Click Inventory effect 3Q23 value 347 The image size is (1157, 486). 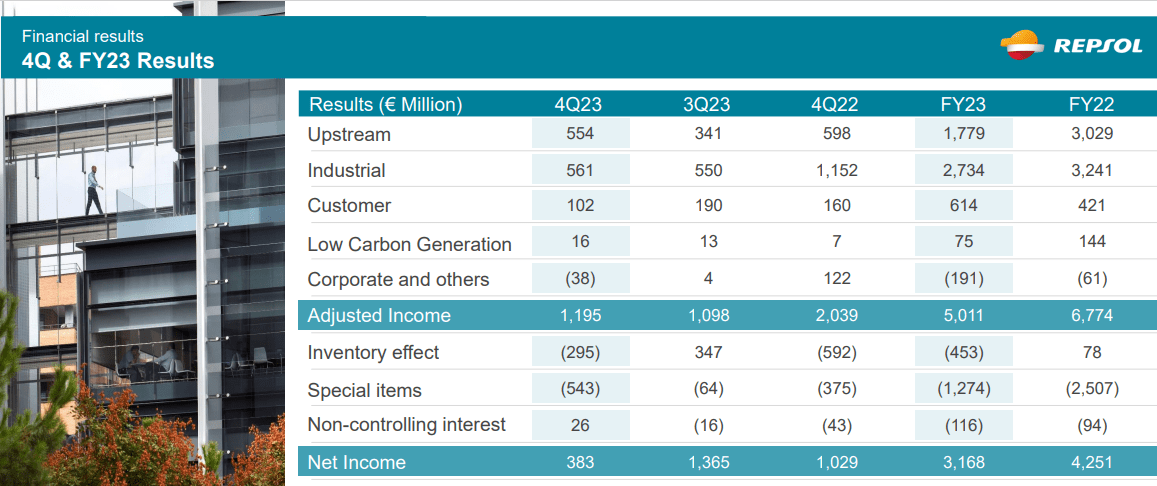pos(706,353)
